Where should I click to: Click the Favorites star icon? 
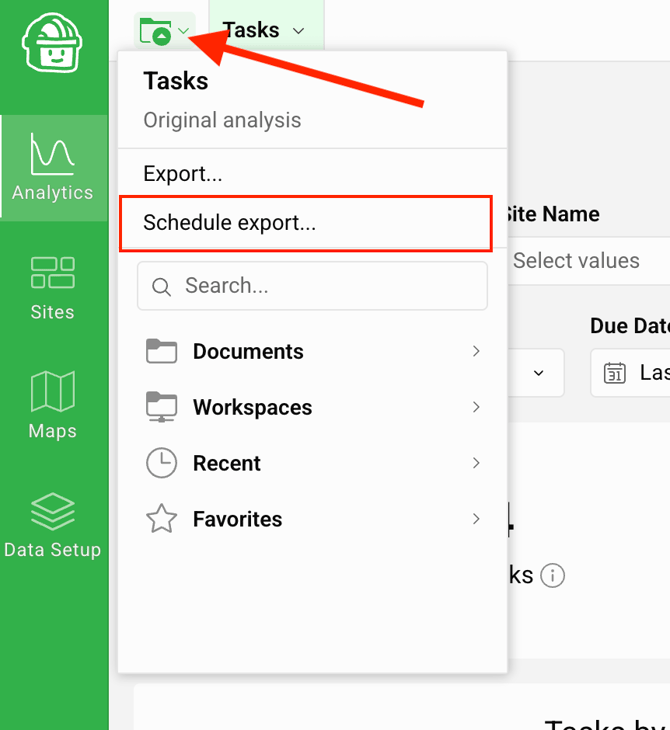(x=161, y=519)
